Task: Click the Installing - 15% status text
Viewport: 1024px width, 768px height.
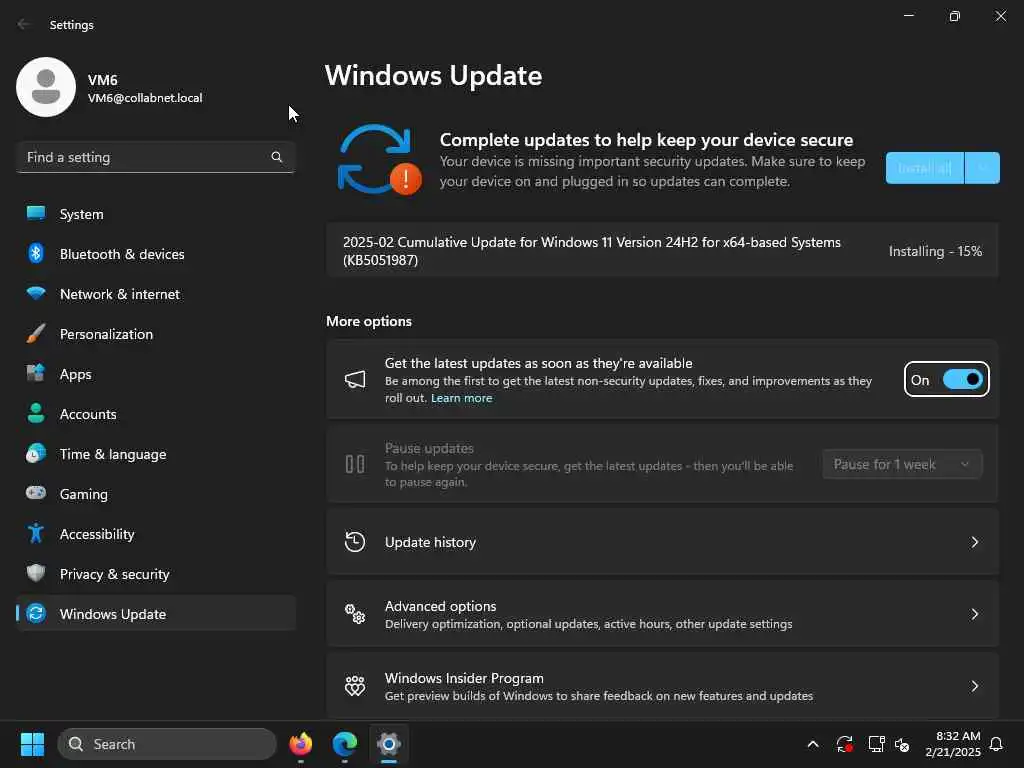Action: click(935, 251)
